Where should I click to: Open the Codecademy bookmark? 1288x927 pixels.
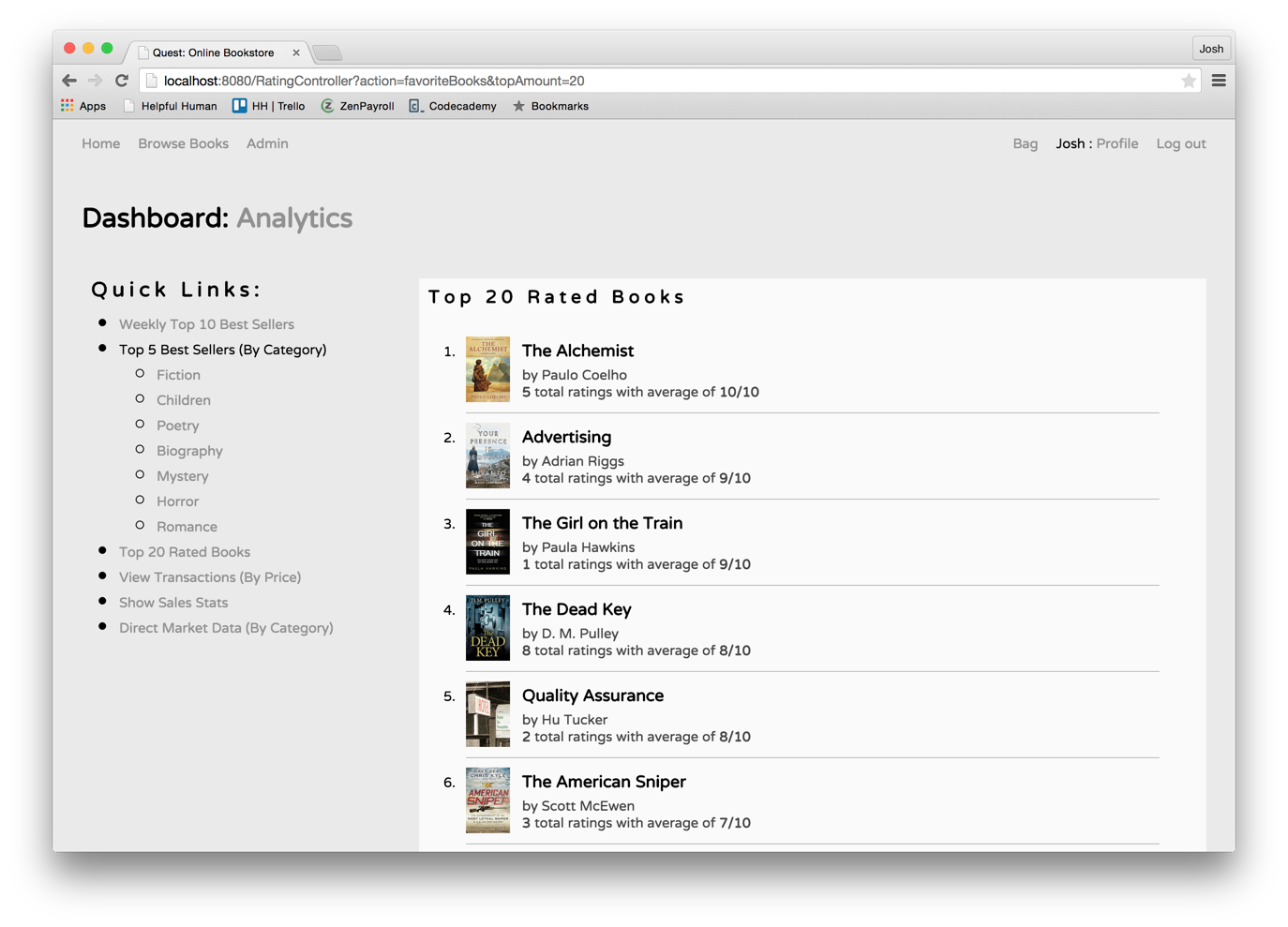(453, 106)
